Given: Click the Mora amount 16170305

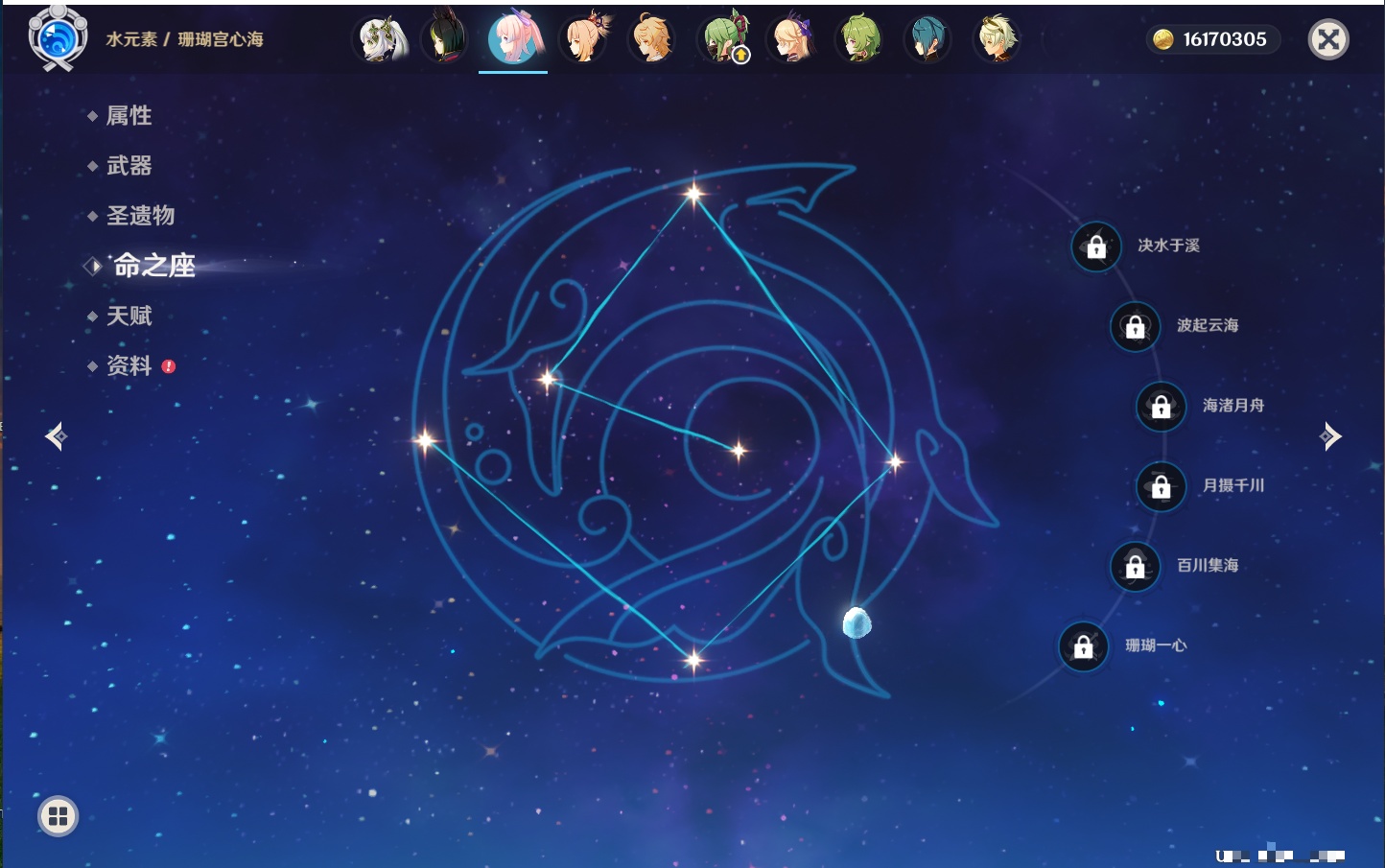Looking at the screenshot, I should click(x=1225, y=39).
